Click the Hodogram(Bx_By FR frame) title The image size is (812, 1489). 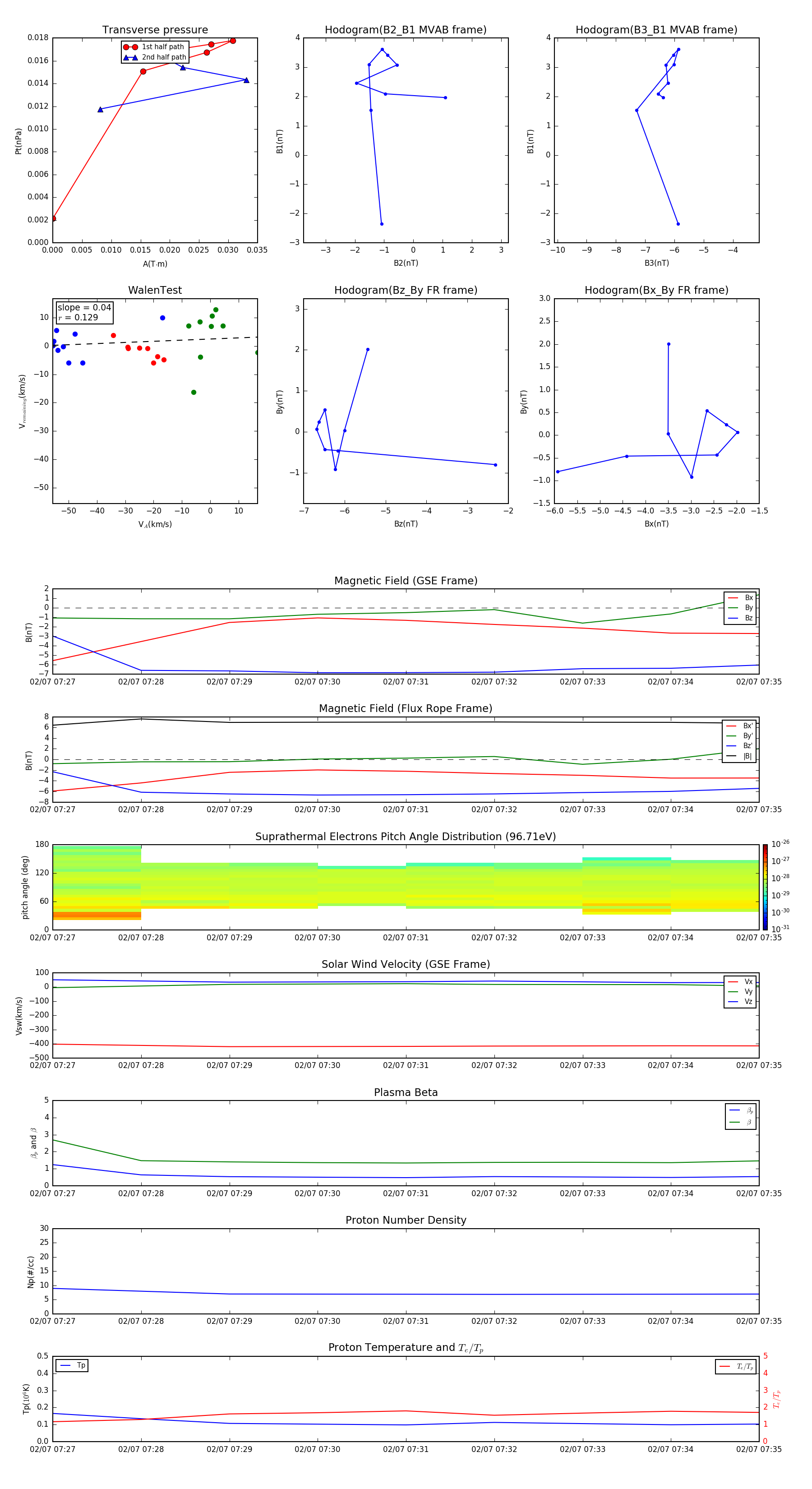click(x=656, y=290)
